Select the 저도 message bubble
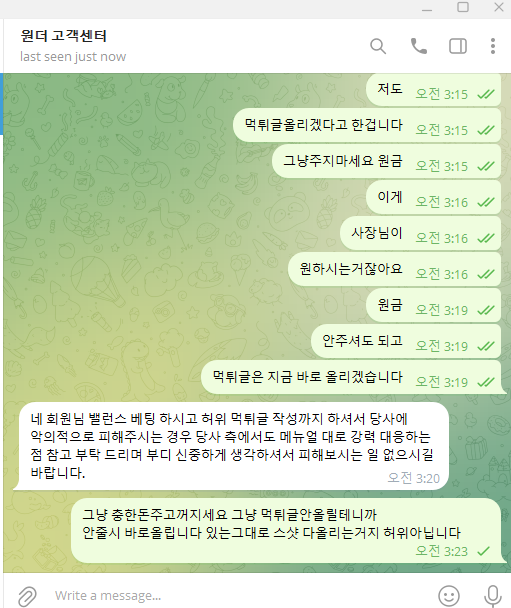Screen dimensions: 511x608 (x=433, y=90)
